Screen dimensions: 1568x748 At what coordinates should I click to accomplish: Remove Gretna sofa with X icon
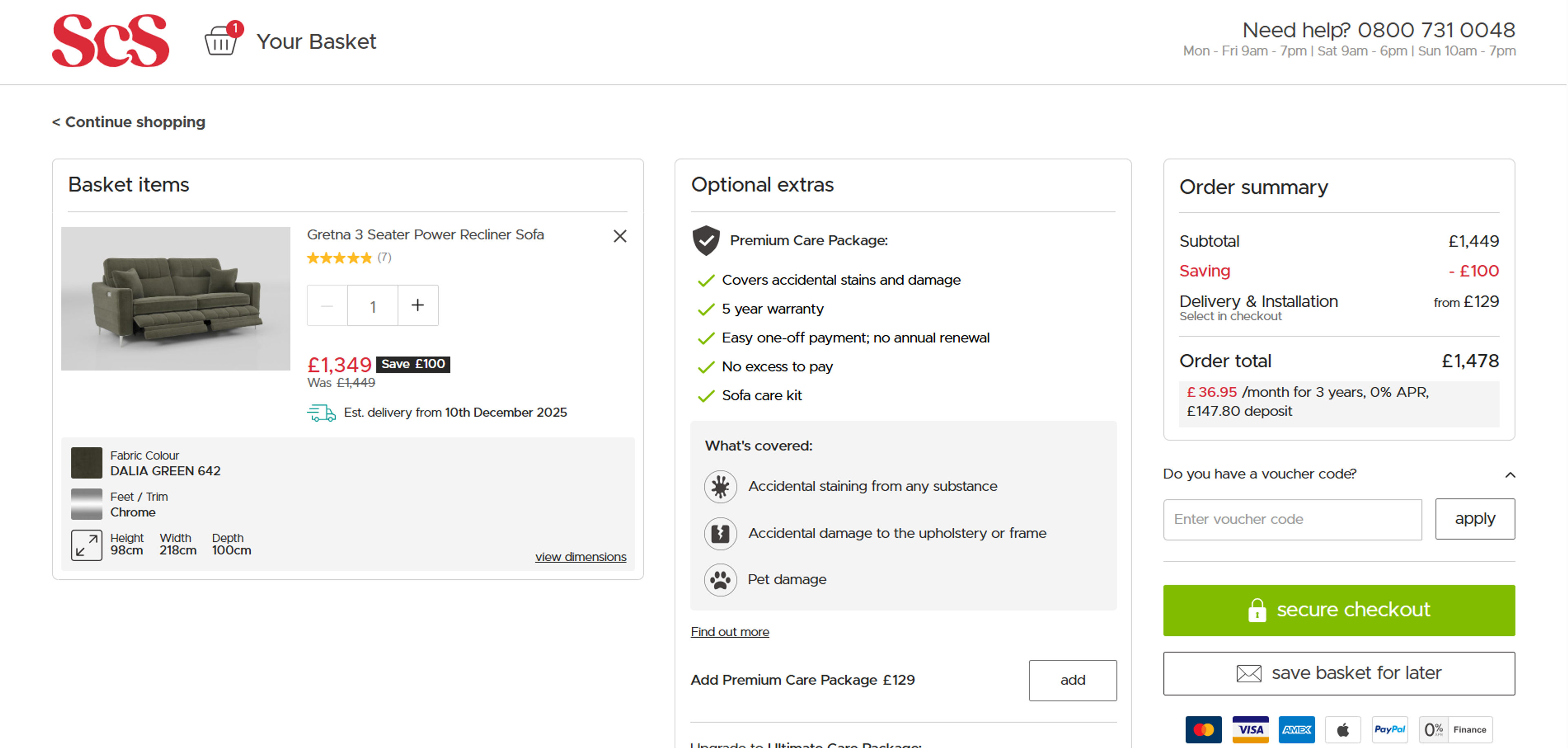(x=620, y=237)
